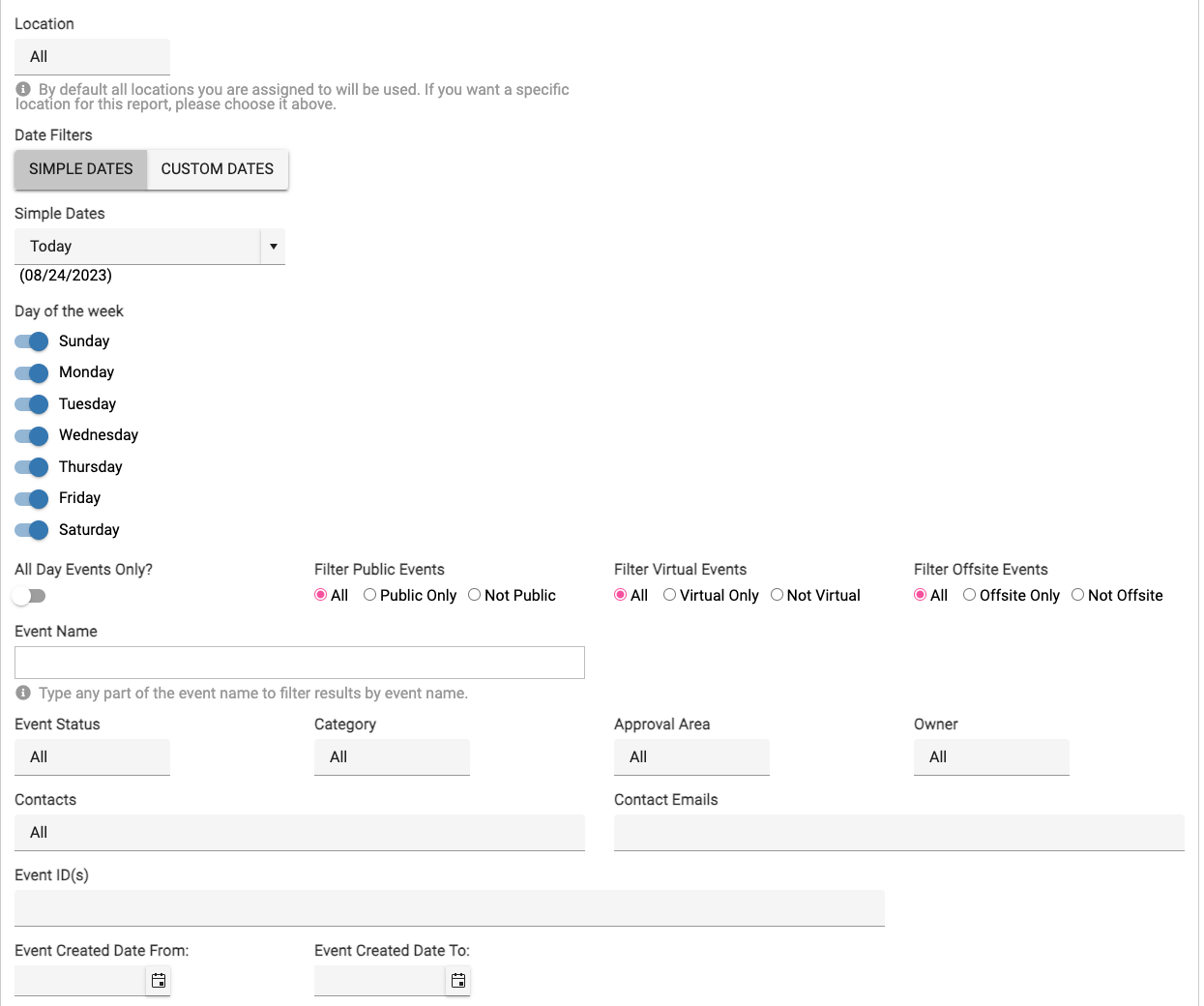The image size is (1204, 1006).
Task: Click into the Event ID(s) field
Action: [450, 908]
